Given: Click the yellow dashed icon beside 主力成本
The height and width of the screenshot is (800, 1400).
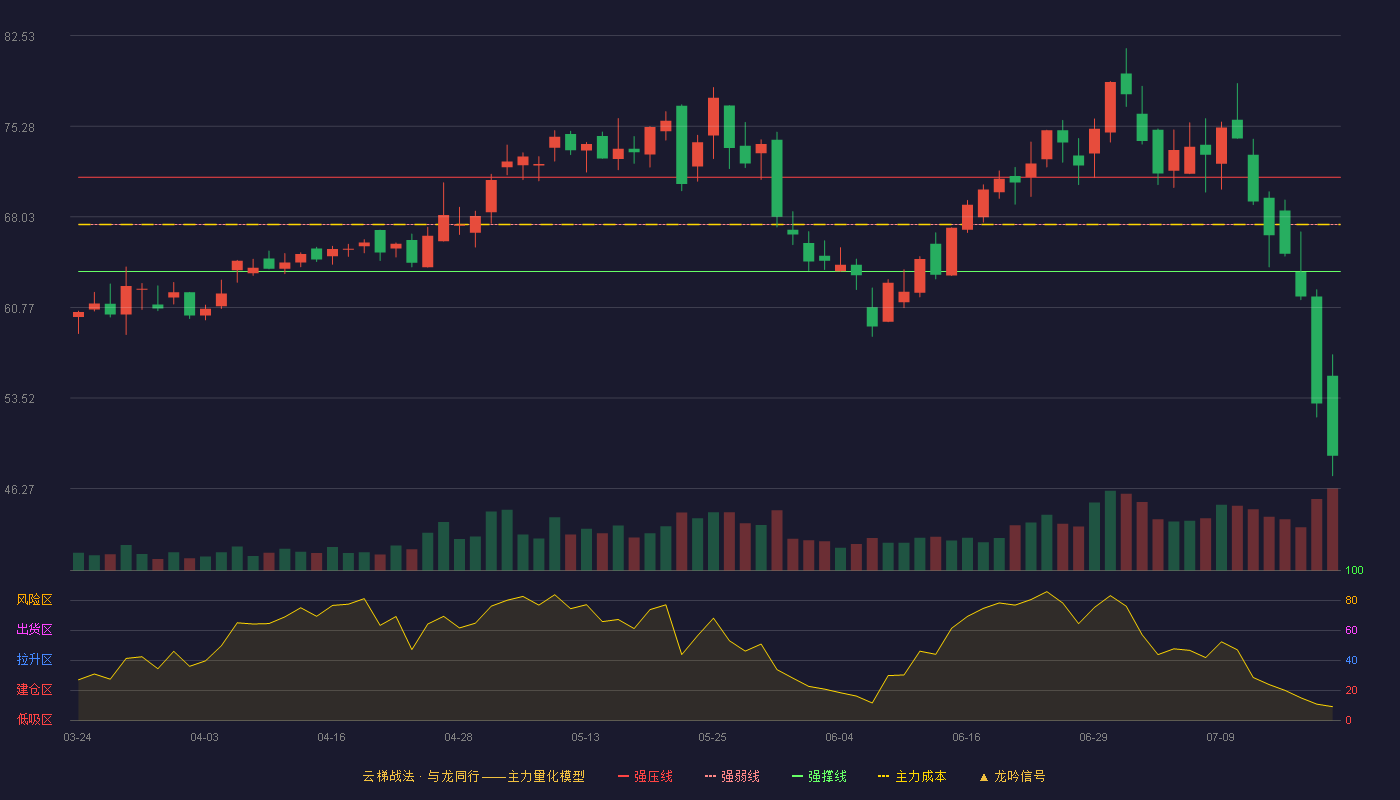Looking at the screenshot, I should (884, 777).
